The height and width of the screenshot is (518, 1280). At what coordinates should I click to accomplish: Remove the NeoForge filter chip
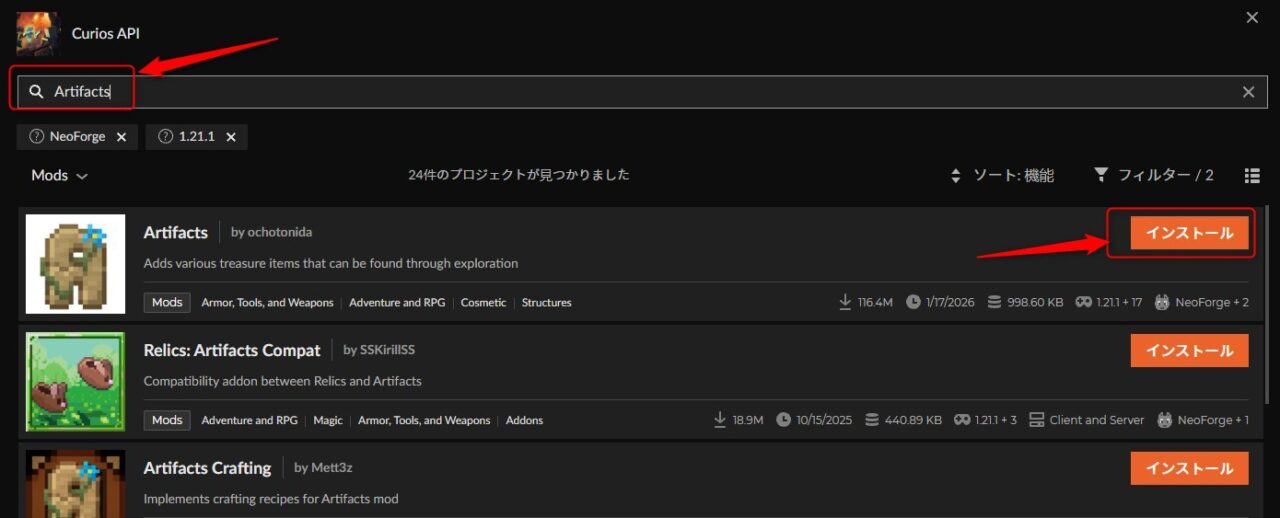point(121,137)
